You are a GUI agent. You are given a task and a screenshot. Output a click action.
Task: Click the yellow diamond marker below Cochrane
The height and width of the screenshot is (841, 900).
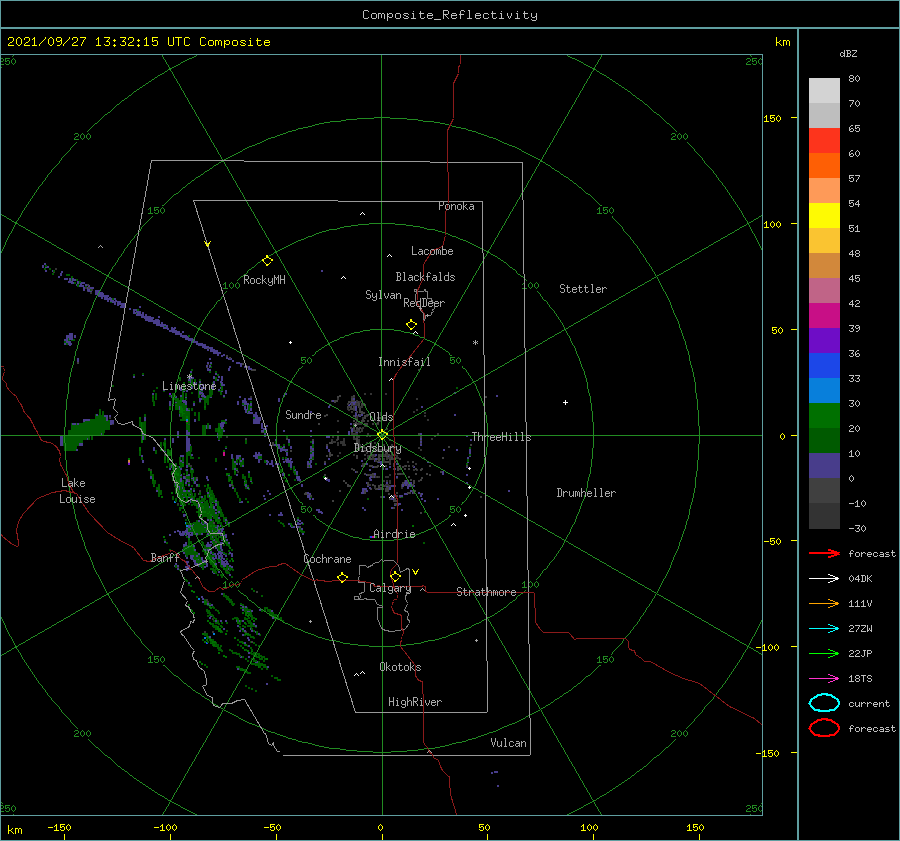click(x=343, y=577)
